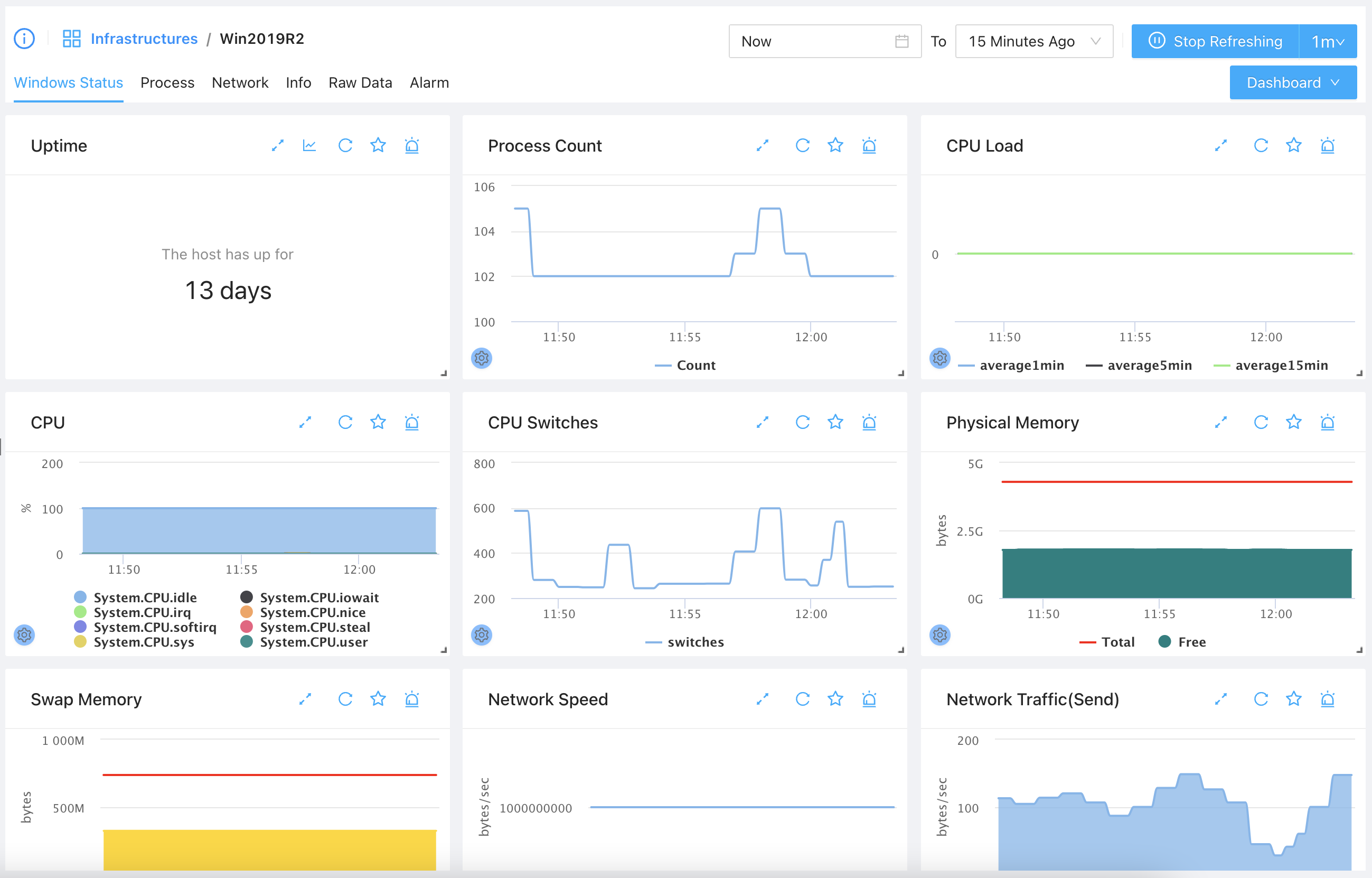Viewport: 1372px width, 878px height.
Task: Click the info icon beside Infrastructures
Action: (x=24, y=39)
